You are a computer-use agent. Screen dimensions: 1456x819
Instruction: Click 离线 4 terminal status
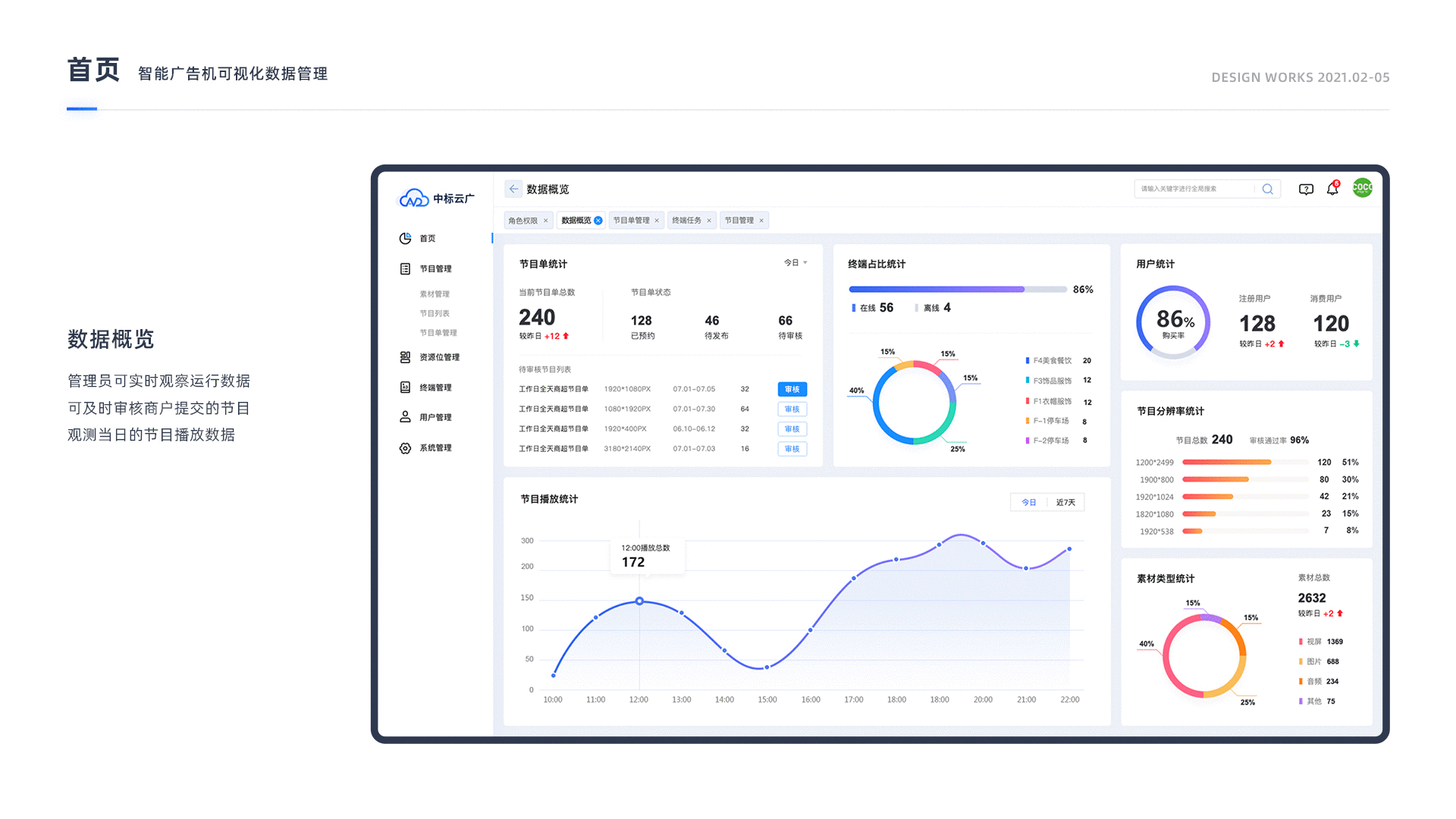point(933,308)
